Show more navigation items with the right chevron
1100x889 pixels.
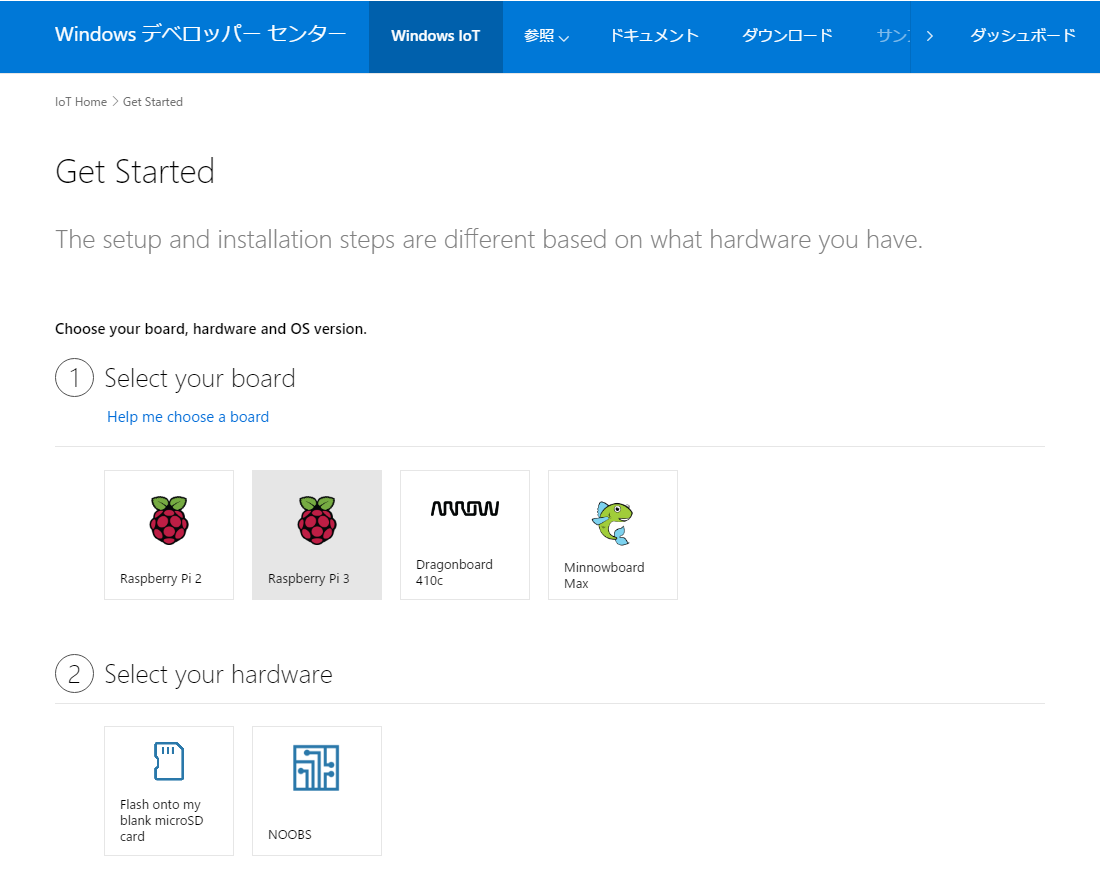click(930, 36)
